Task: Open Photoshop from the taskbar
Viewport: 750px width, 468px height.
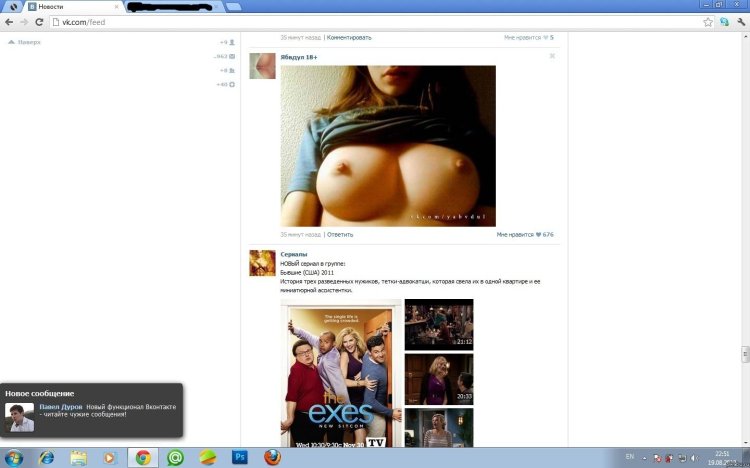Action: coord(239,457)
